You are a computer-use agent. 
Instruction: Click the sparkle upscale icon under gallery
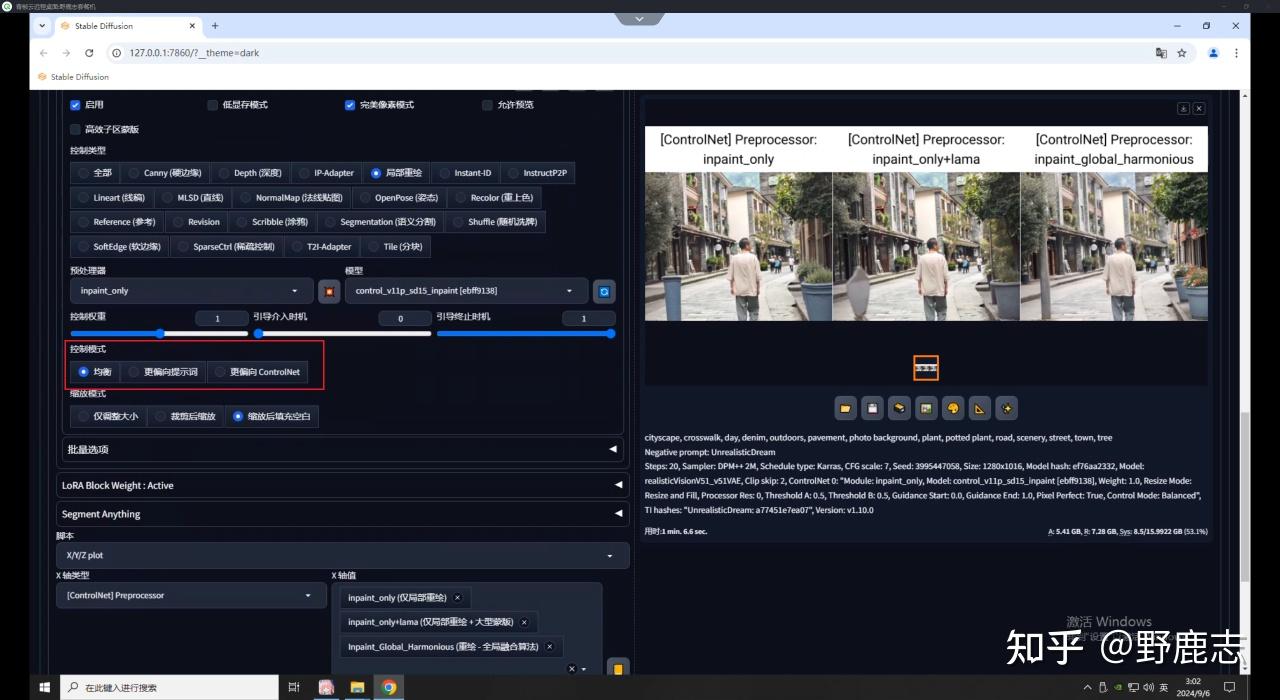click(x=1006, y=408)
